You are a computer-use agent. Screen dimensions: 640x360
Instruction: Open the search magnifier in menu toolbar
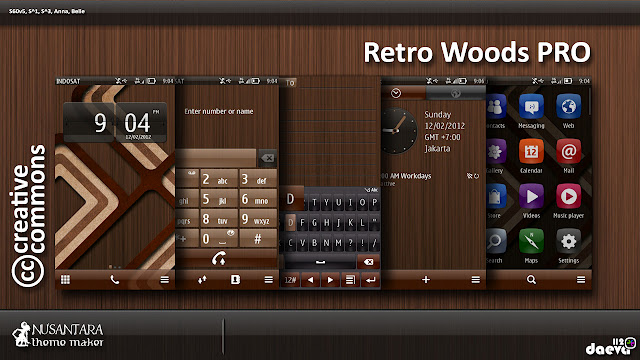[x=531, y=280]
